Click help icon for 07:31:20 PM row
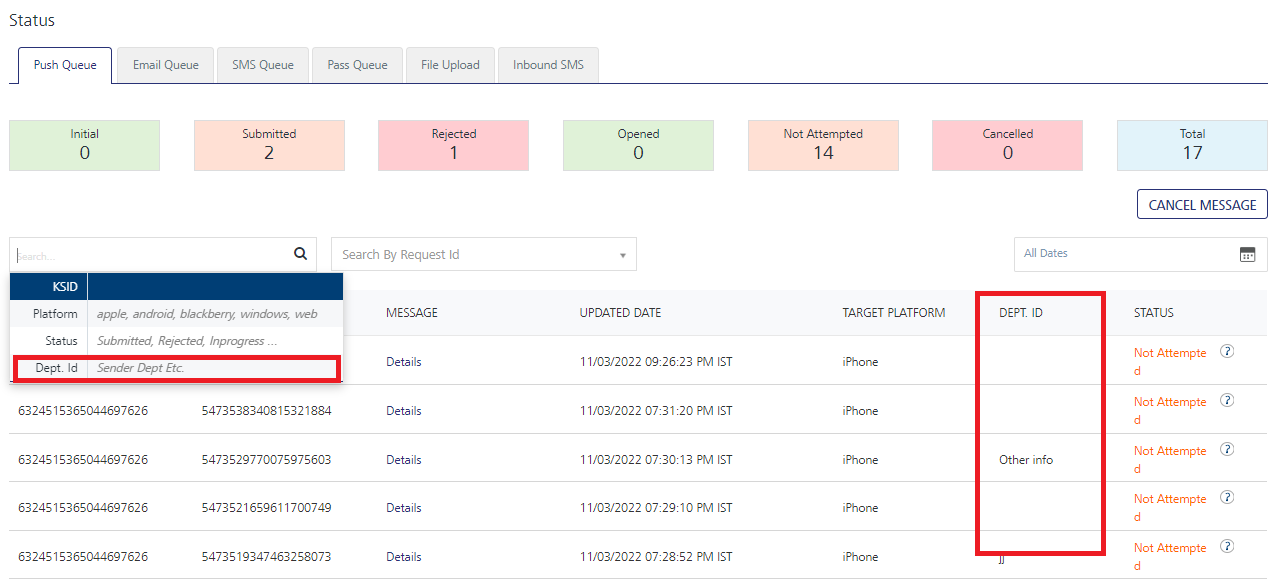Screen dimensions: 1279x583 (x=1227, y=400)
